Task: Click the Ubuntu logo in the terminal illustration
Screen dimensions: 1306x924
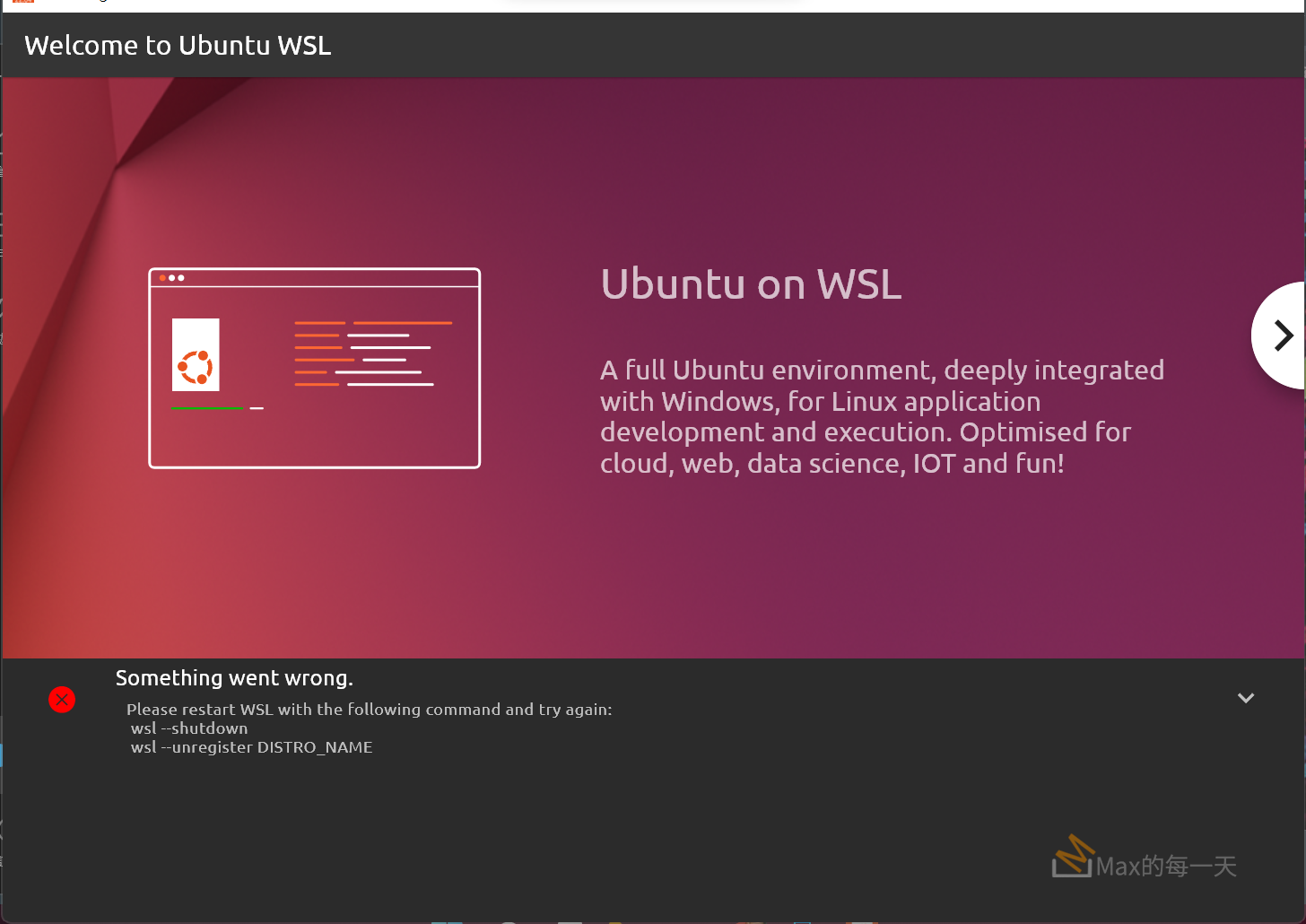Action: 196,367
